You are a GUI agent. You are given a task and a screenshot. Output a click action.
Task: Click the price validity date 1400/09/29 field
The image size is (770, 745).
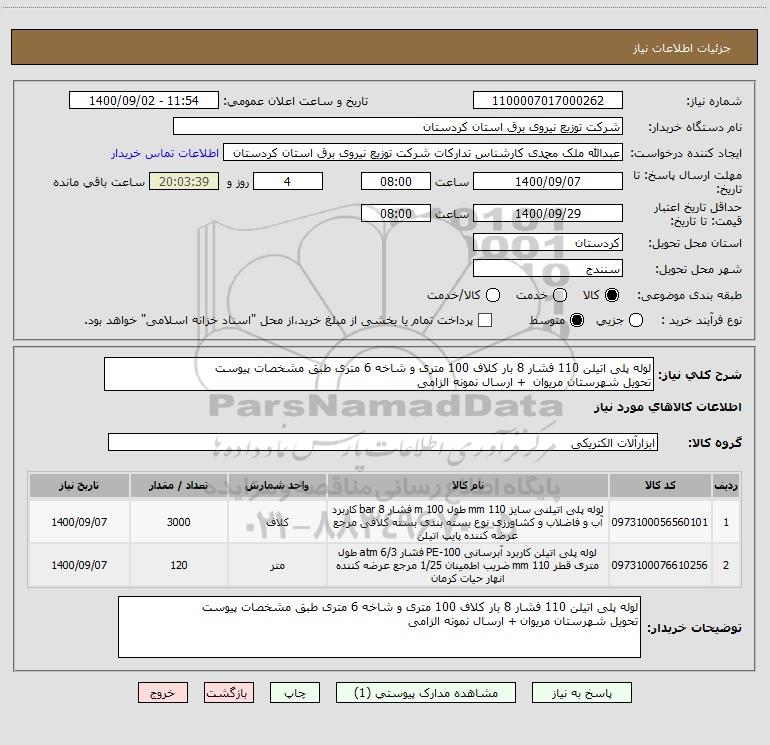[x=548, y=213]
